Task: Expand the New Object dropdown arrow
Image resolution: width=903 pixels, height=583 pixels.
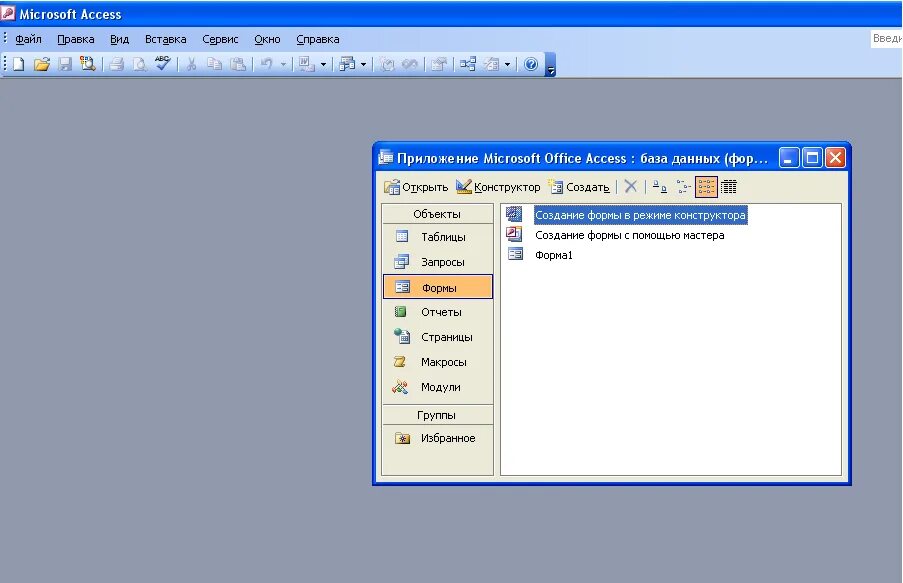Action: (507, 64)
